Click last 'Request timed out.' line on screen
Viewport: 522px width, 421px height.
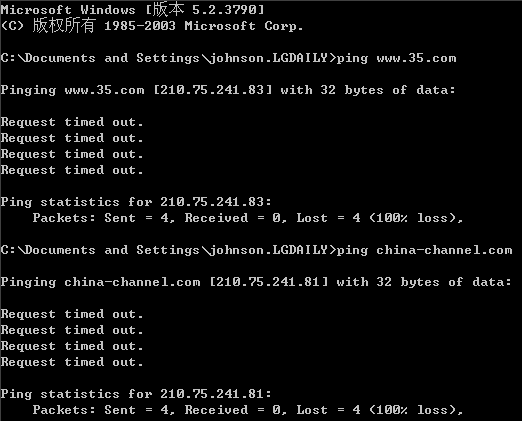(72, 362)
